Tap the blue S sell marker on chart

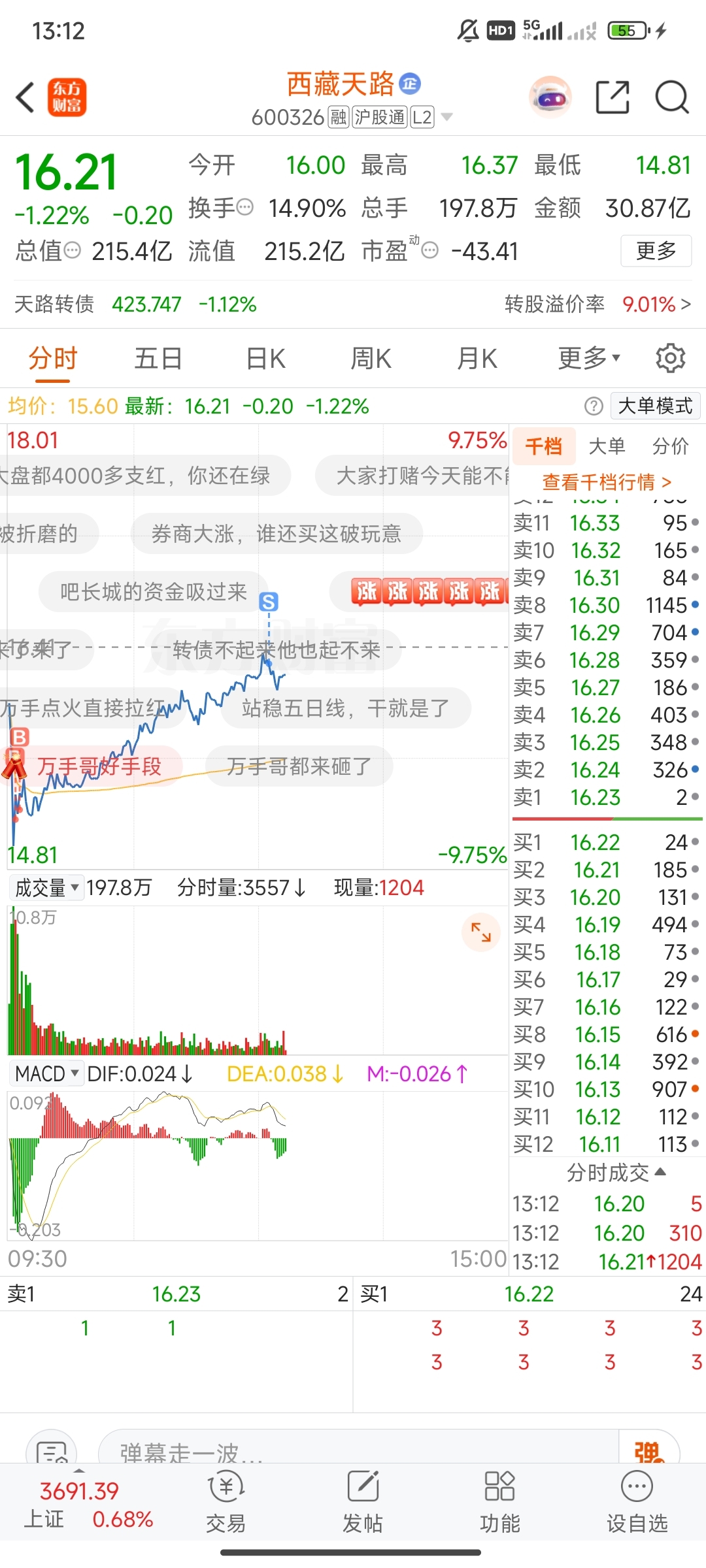(x=269, y=602)
